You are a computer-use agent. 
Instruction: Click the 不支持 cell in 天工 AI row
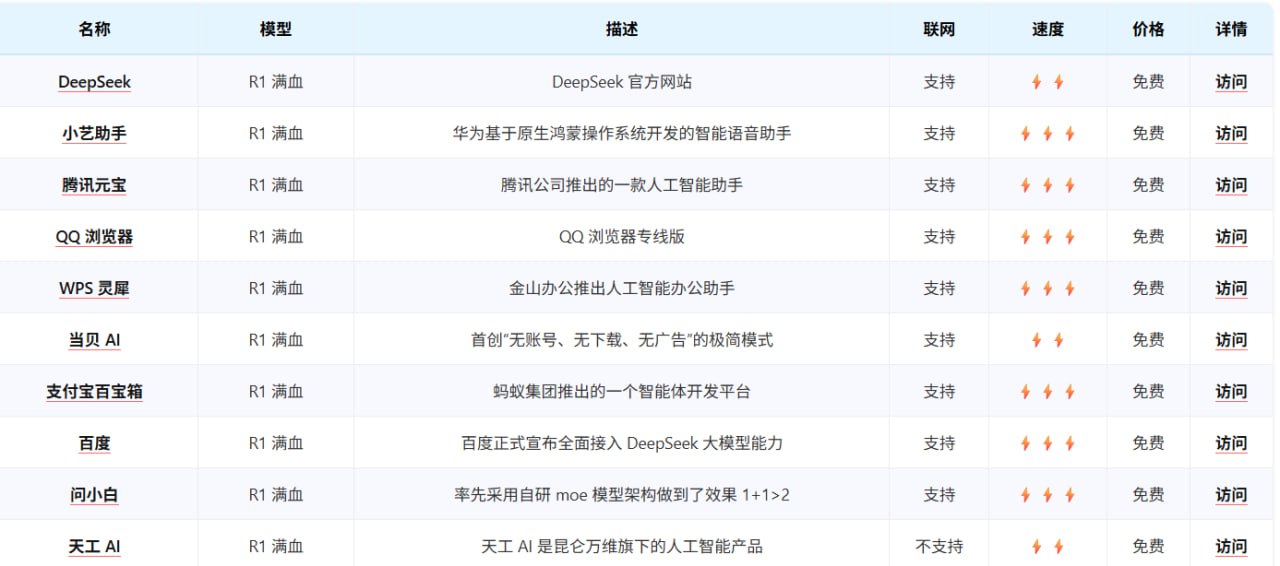coord(939,547)
